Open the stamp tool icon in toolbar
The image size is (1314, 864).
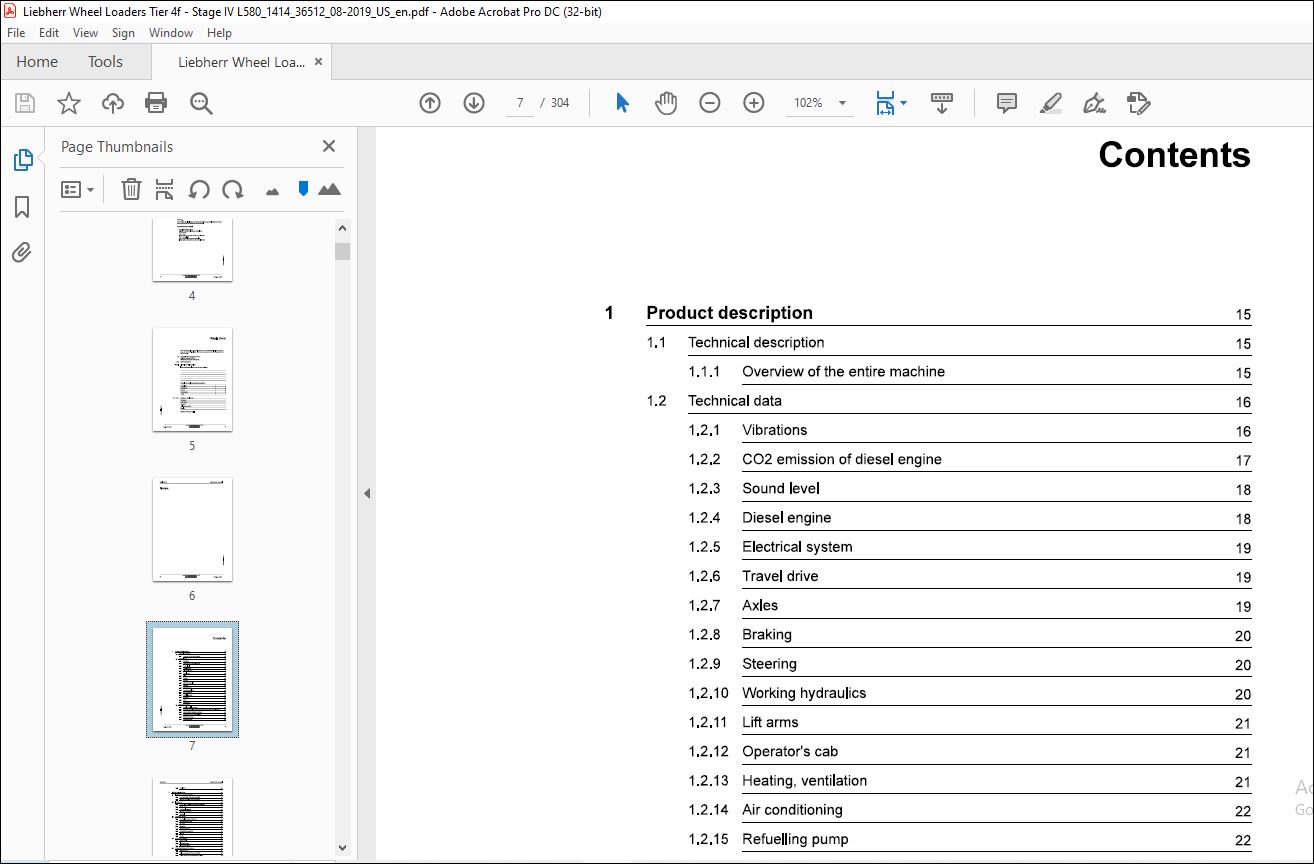click(x=1138, y=103)
